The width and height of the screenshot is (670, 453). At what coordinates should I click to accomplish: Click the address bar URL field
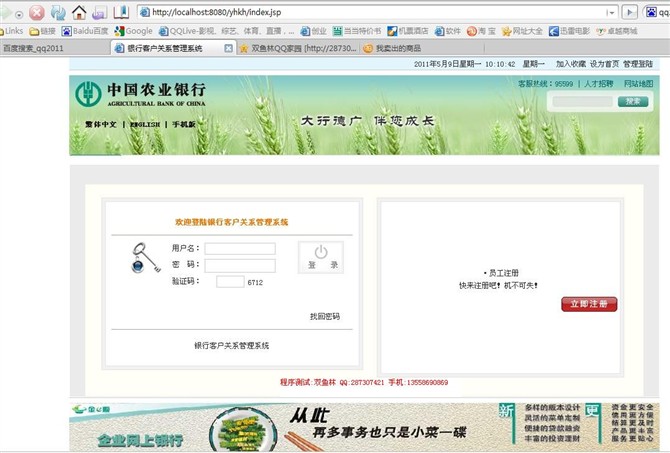coord(372,12)
